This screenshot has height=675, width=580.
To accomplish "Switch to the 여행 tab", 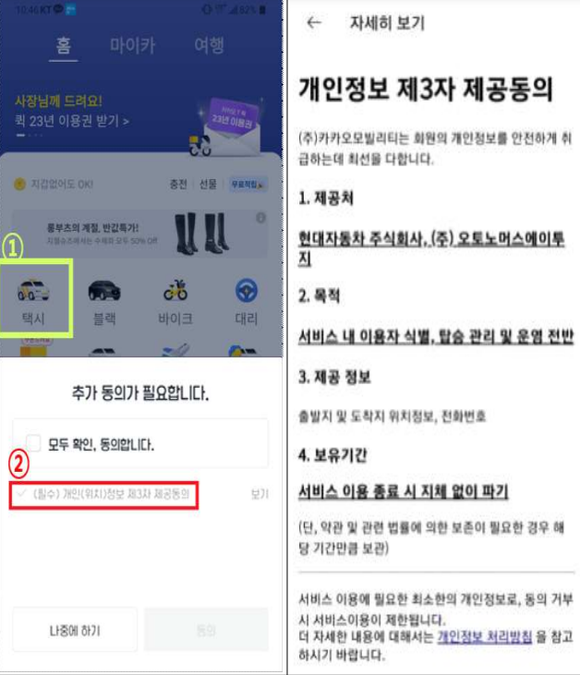I will 209,45.
